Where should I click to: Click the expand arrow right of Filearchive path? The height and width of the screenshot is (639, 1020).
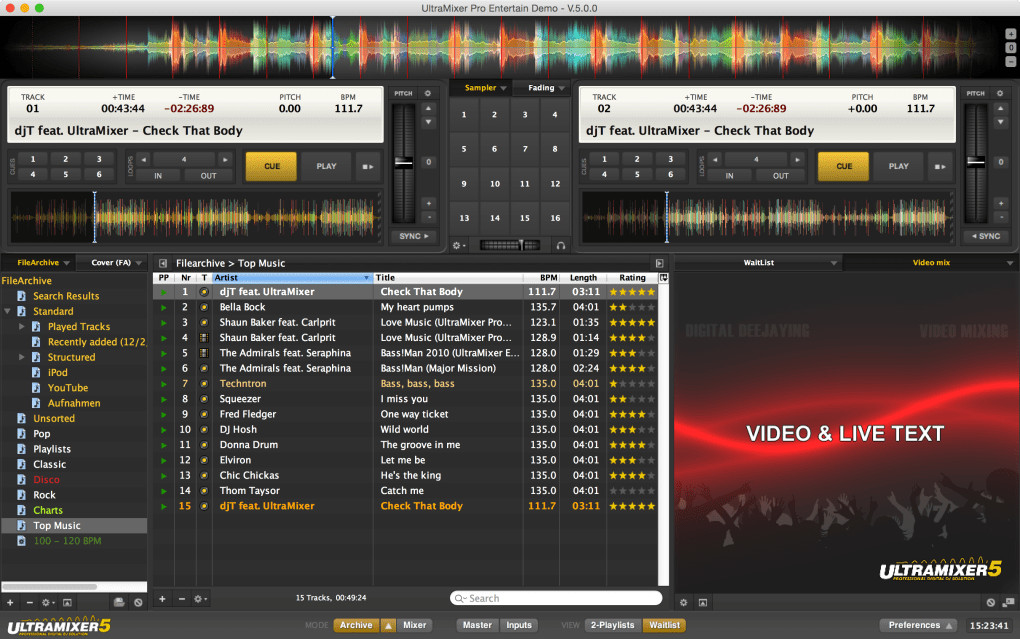[660, 264]
